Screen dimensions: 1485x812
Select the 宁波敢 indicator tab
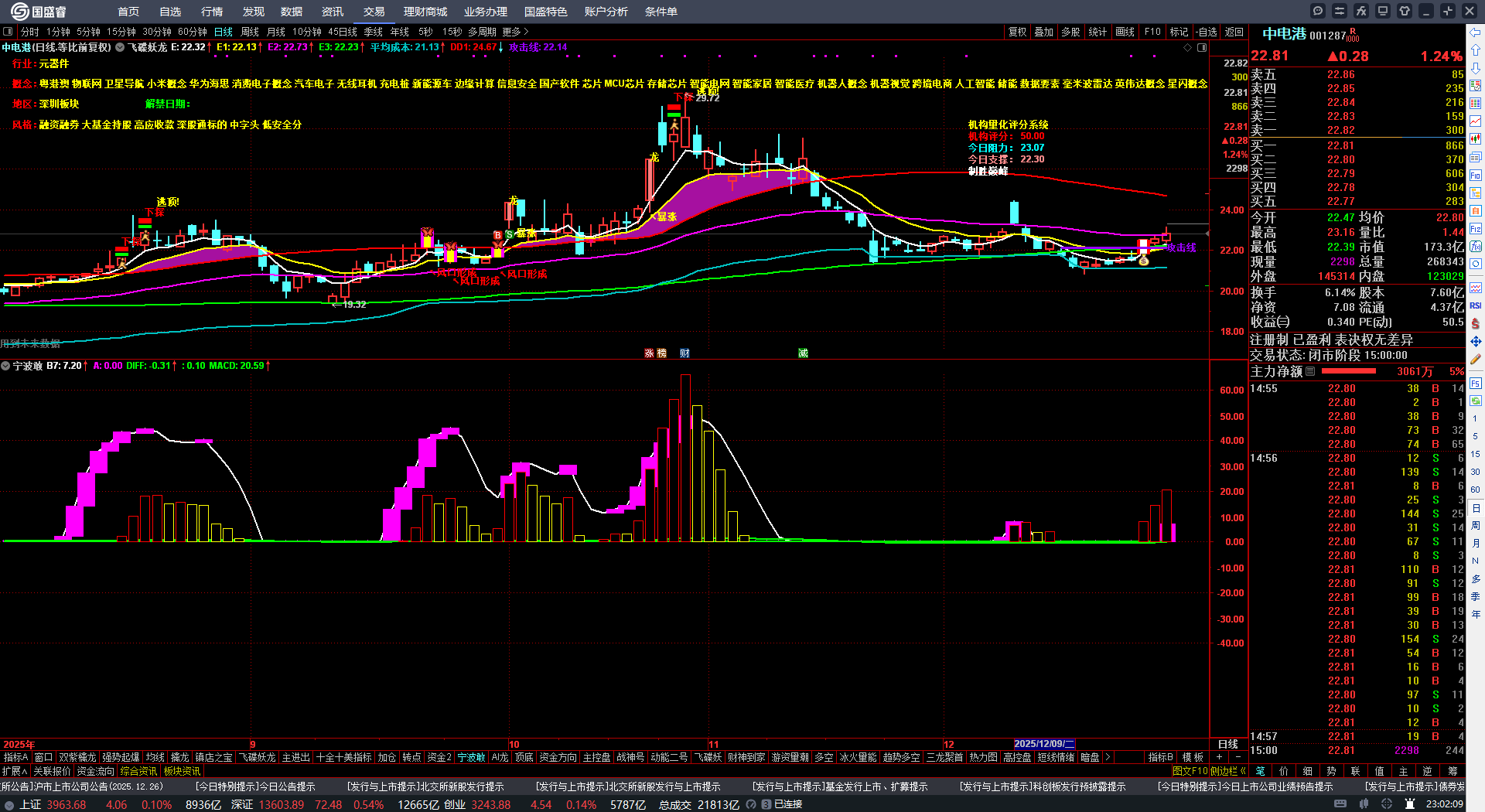coord(471,757)
